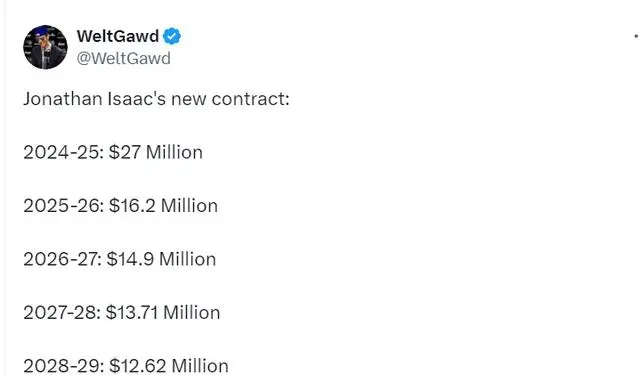This screenshot has width=640, height=375.
Task: Click the word "Million" on the 2025-26 line
Action: coord(189,206)
